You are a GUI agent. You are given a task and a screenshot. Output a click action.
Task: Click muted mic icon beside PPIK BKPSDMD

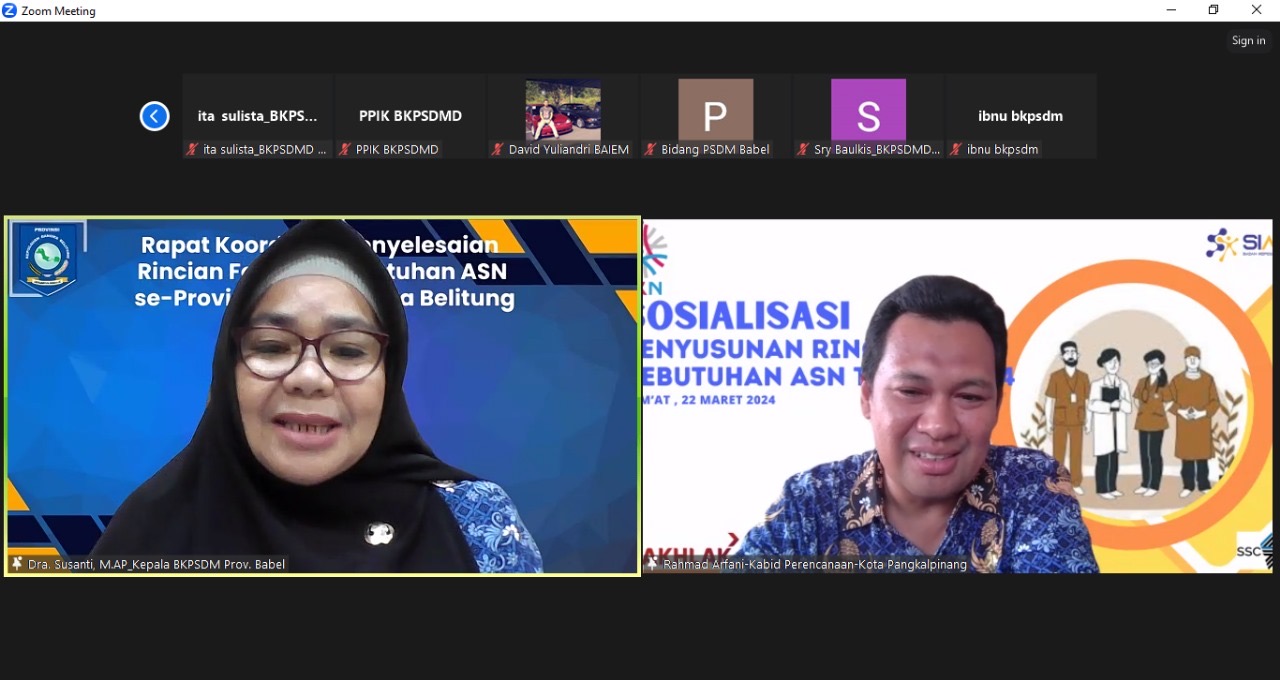click(x=345, y=150)
